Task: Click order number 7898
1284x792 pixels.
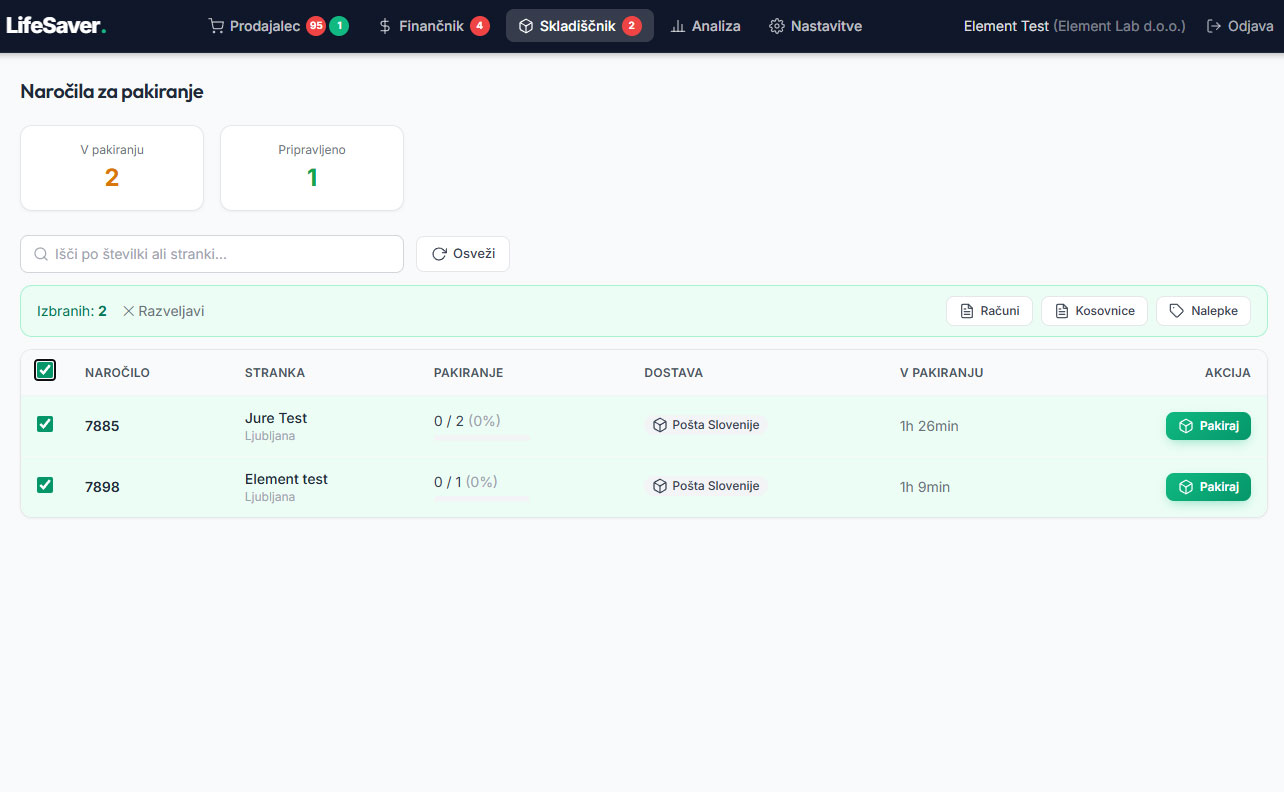Action: tap(102, 487)
